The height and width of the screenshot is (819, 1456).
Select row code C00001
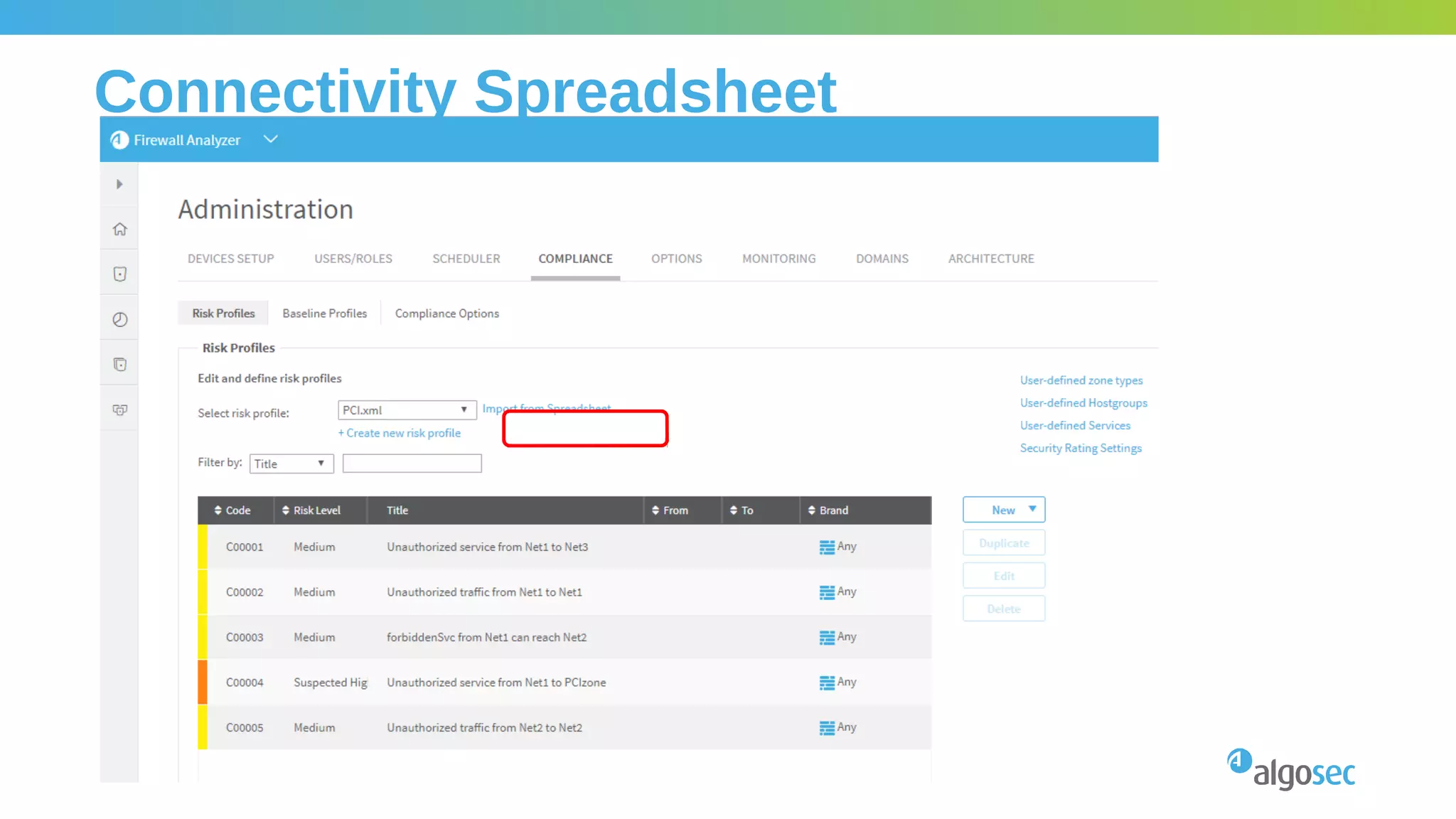click(245, 547)
